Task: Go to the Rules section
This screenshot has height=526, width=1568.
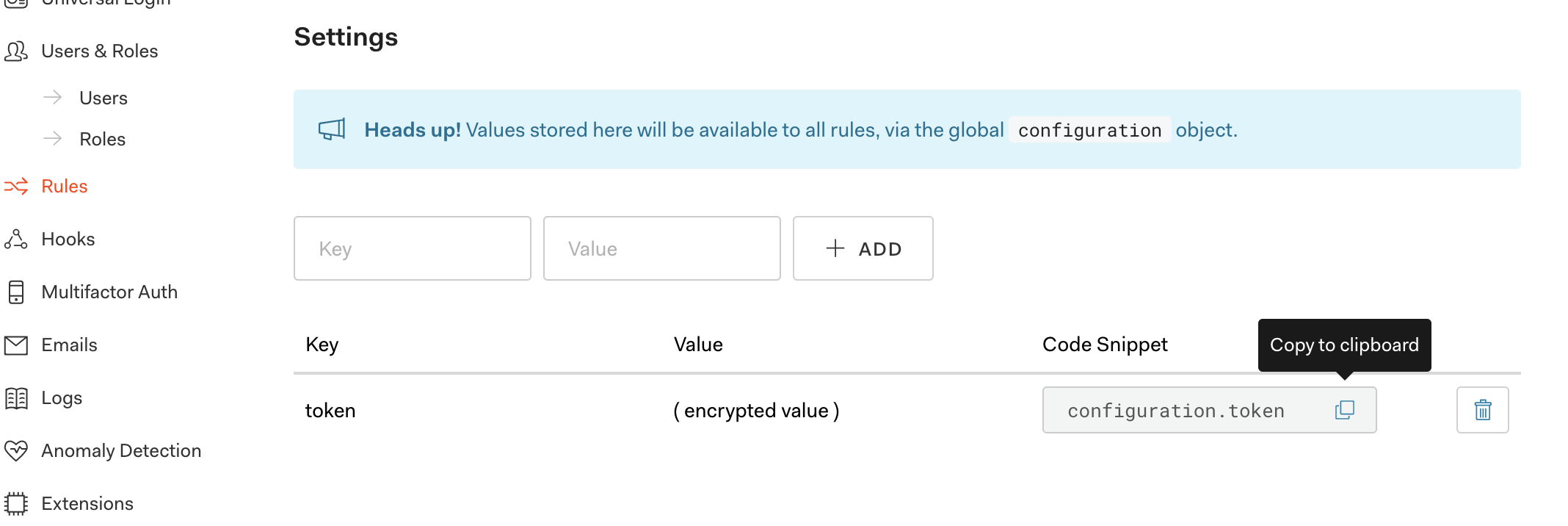Action: [x=65, y=187]
